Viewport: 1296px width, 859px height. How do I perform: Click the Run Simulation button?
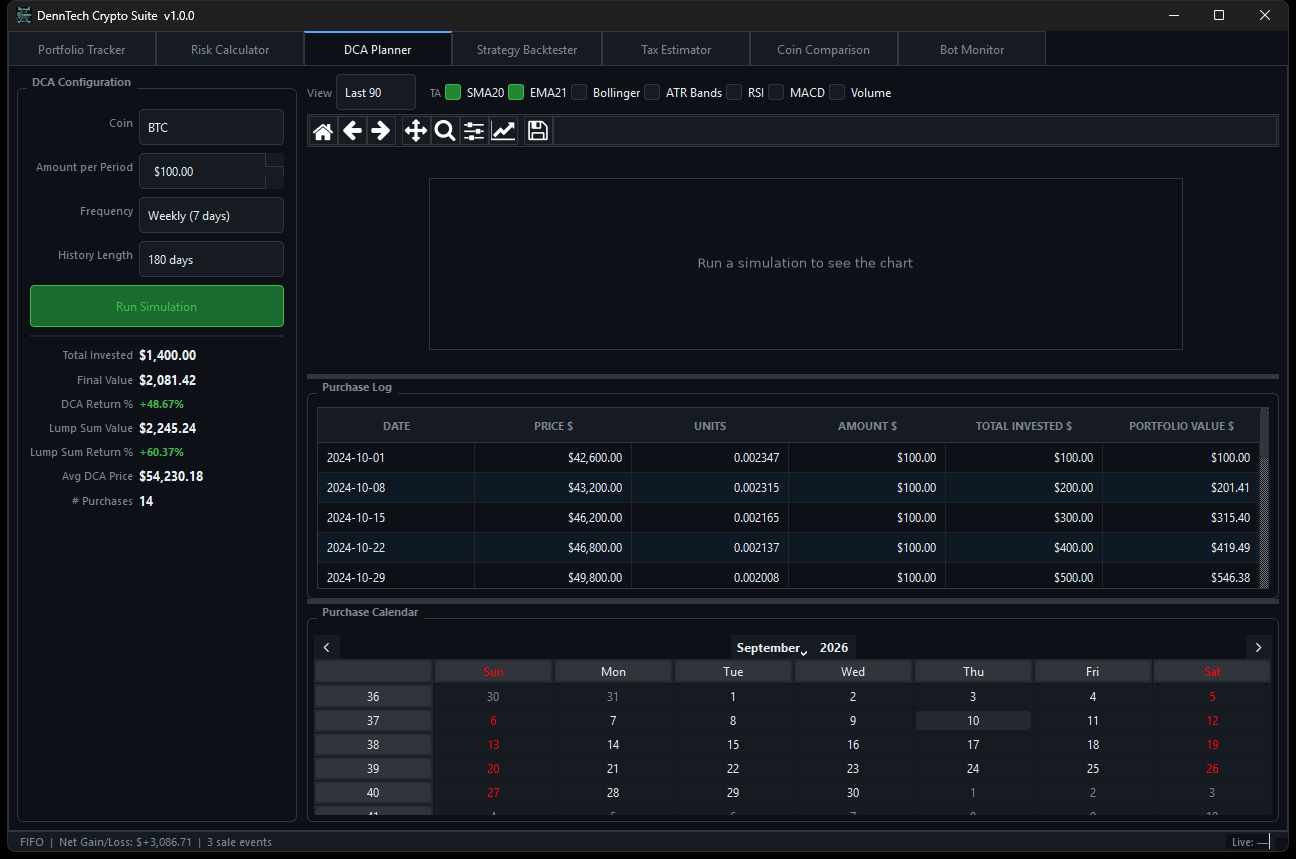[x=157, y=306]
